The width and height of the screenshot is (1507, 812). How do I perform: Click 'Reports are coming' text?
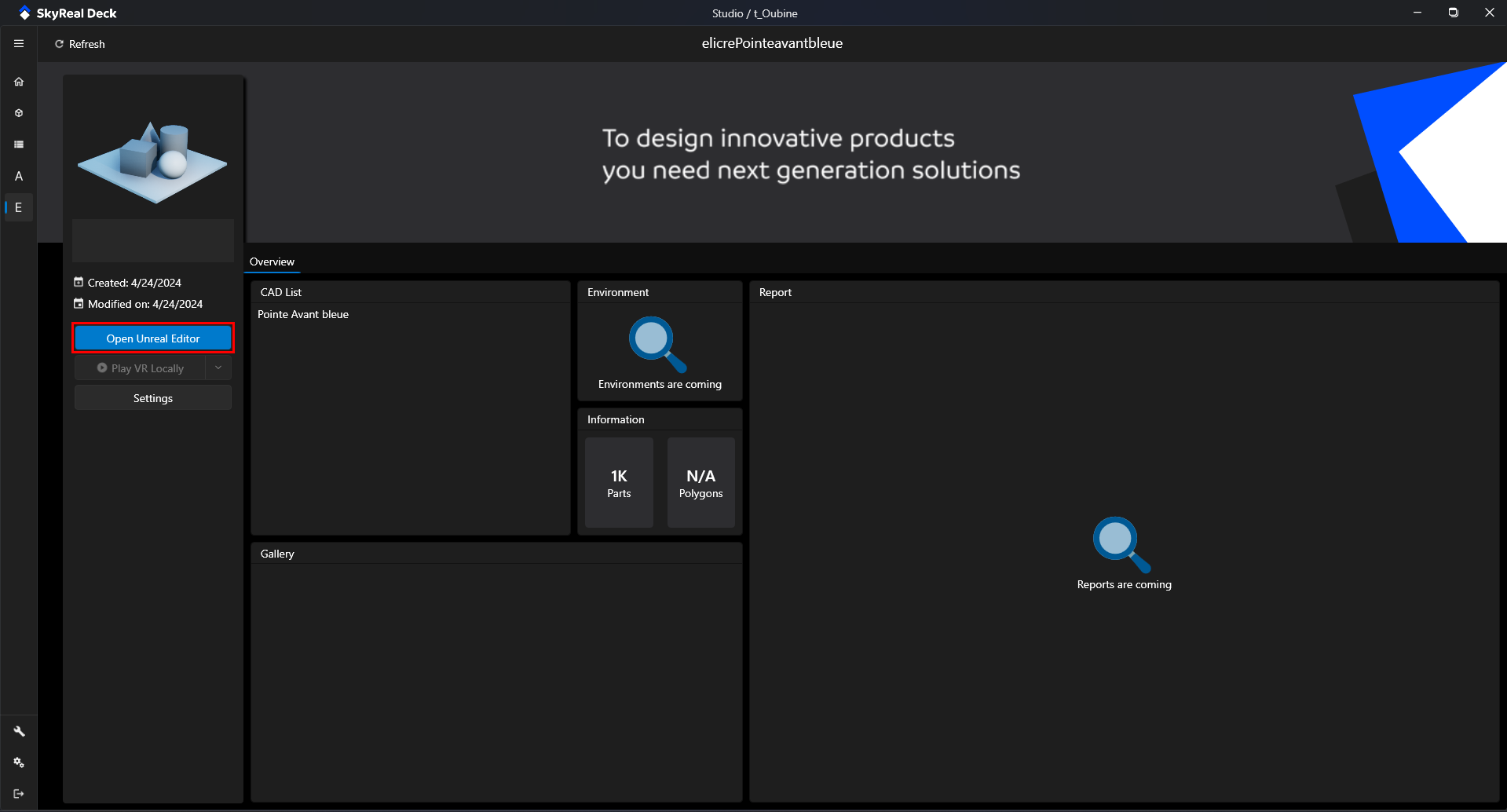pos(1124,584)
